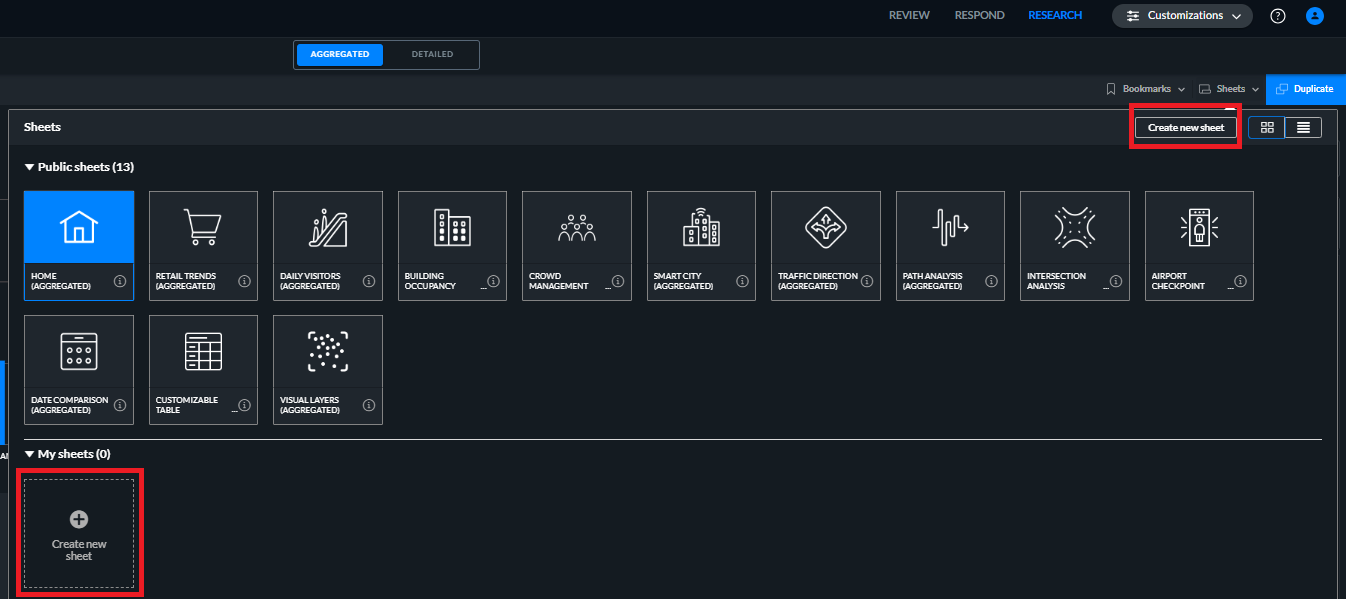Select the Traffic Direction sign icon
The height and width of the screenshot is (599, 1346).
click(x=826, y=228)
